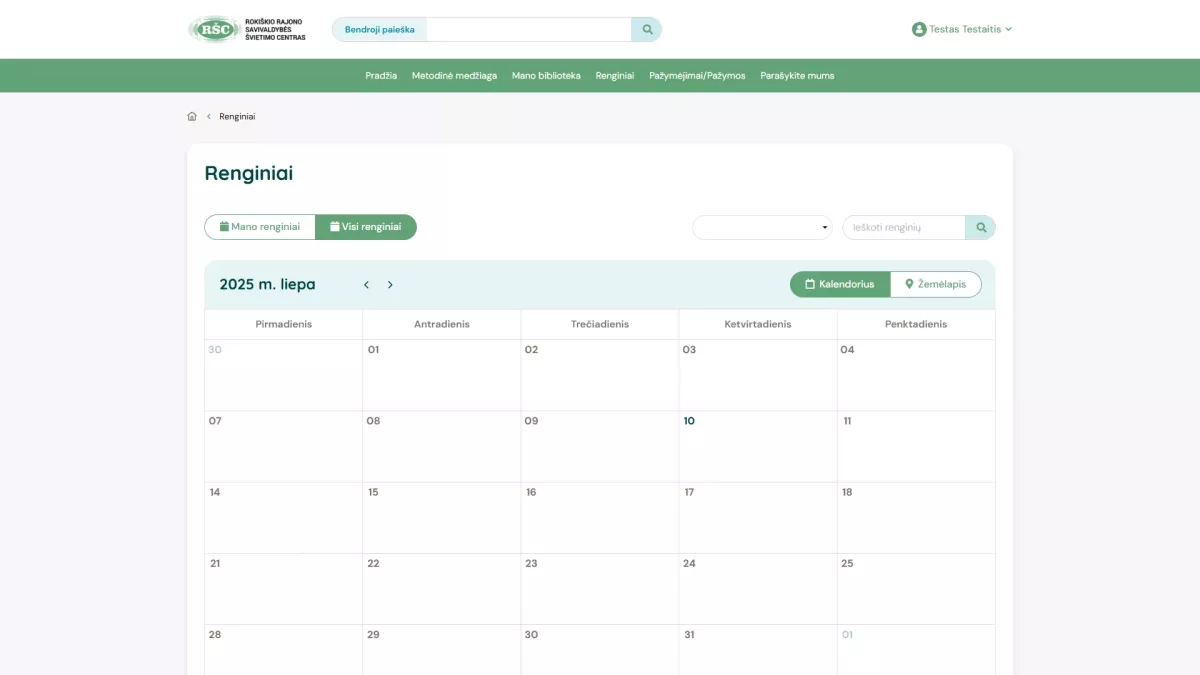The image size is (1200, 675).
Task: Go to previous month arrow
Action: pyautogui.click(x=366, y=285)
